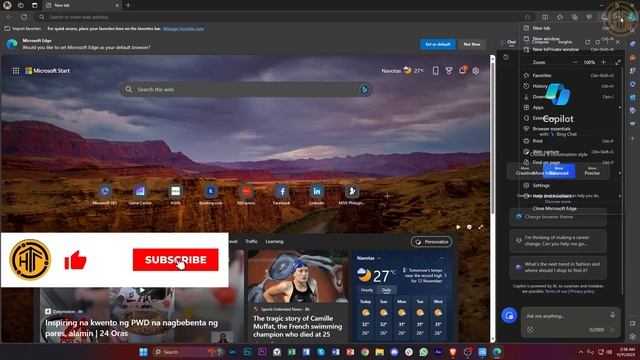Dismiss default browser prompt with Not Now

tap(471, 44)
